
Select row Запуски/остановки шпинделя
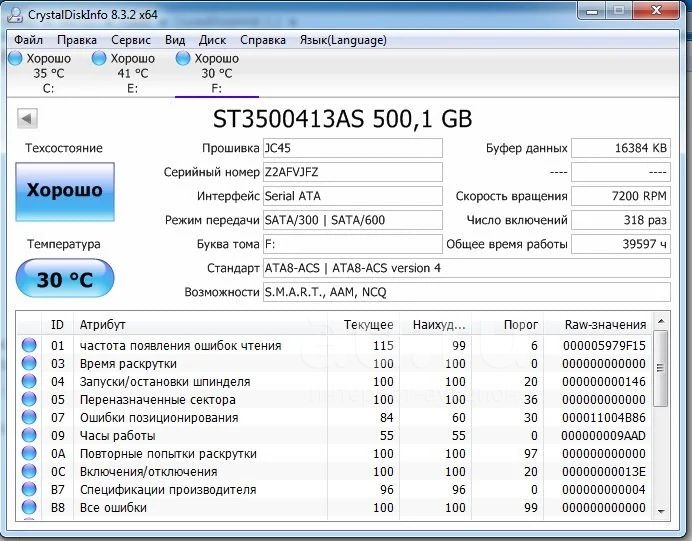point(335,381)
